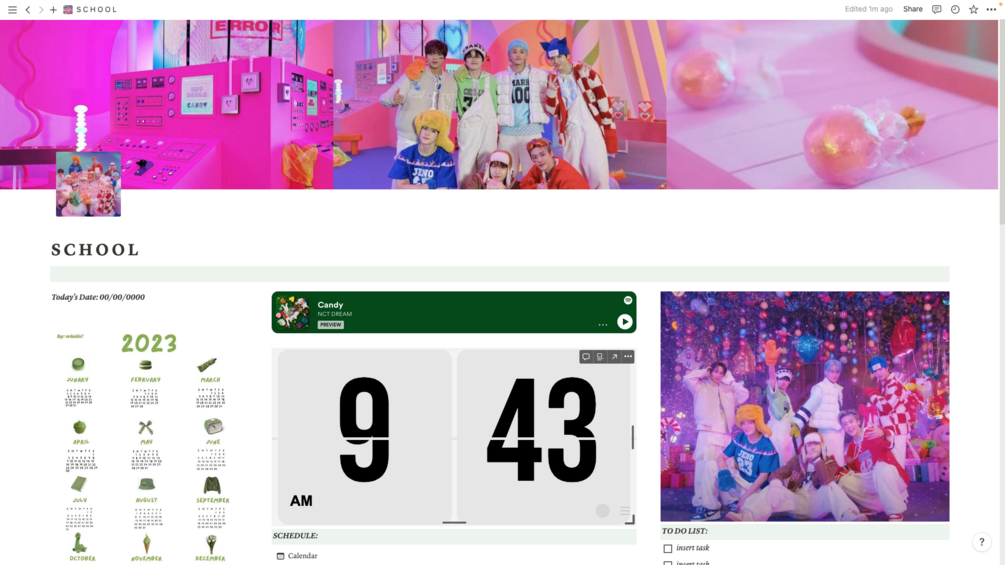Open page comments from top bar
Viewport: 1005px width, 565px height.
[x=936, y=9]
